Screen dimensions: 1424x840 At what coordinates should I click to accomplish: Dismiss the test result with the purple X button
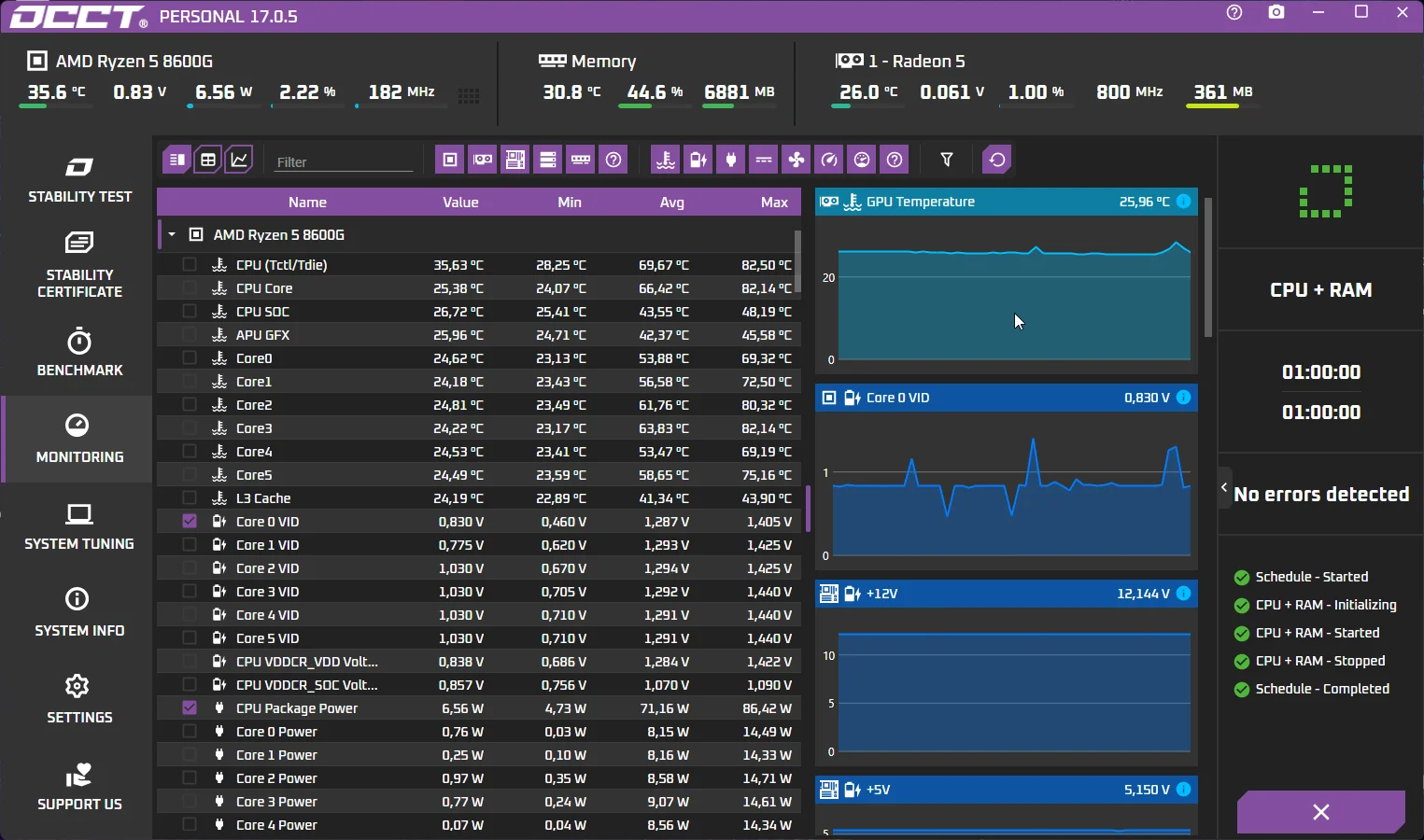click(x=1320, y=812)
